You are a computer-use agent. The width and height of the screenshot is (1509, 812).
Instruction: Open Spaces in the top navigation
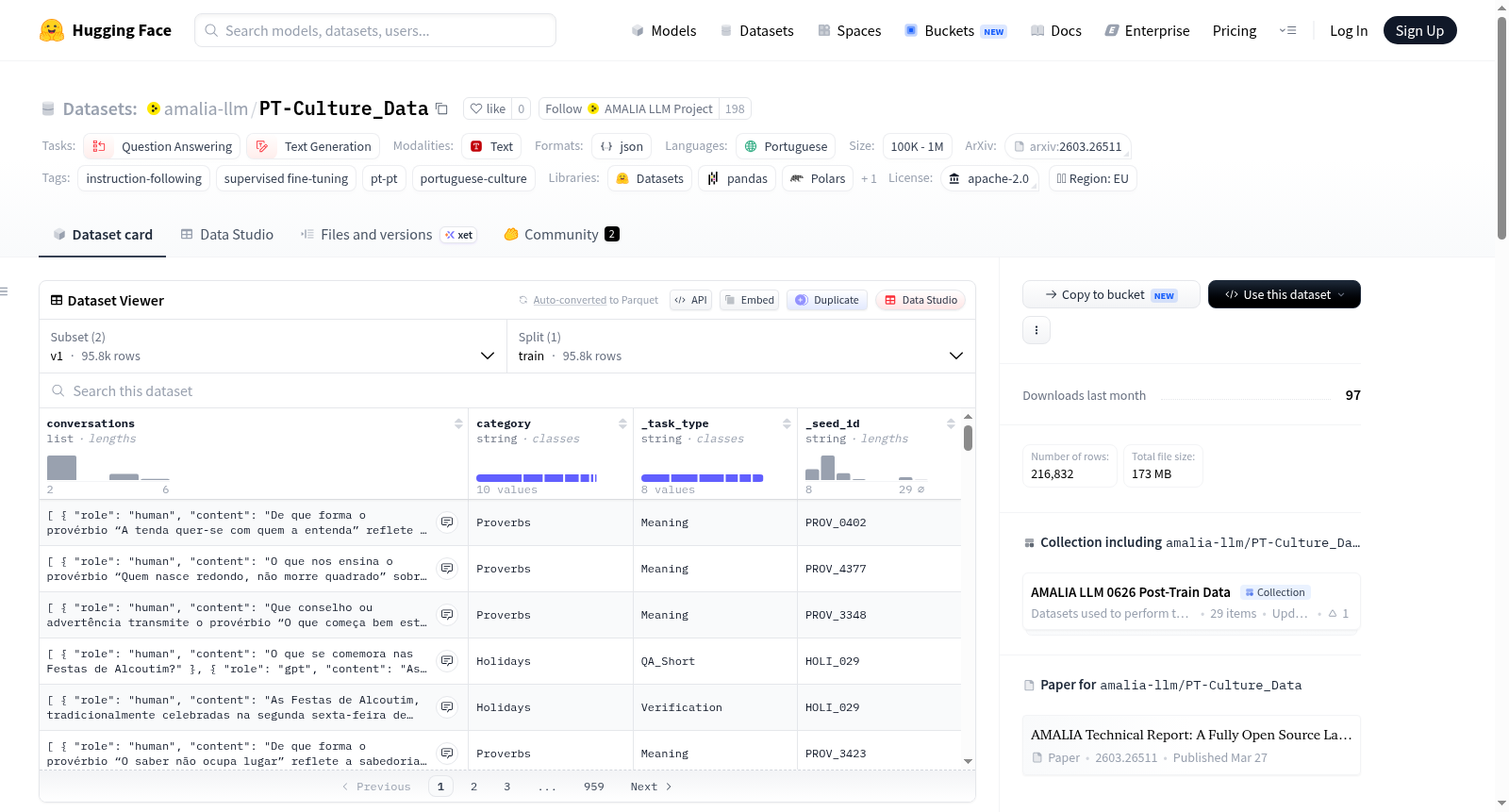[x=850, y=30]
